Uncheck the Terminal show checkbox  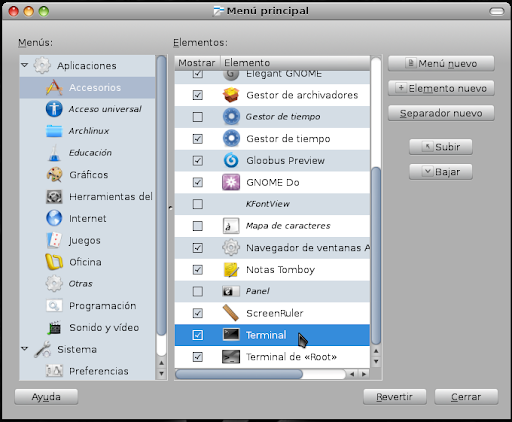pyautogui.click(x=198, y=335)
